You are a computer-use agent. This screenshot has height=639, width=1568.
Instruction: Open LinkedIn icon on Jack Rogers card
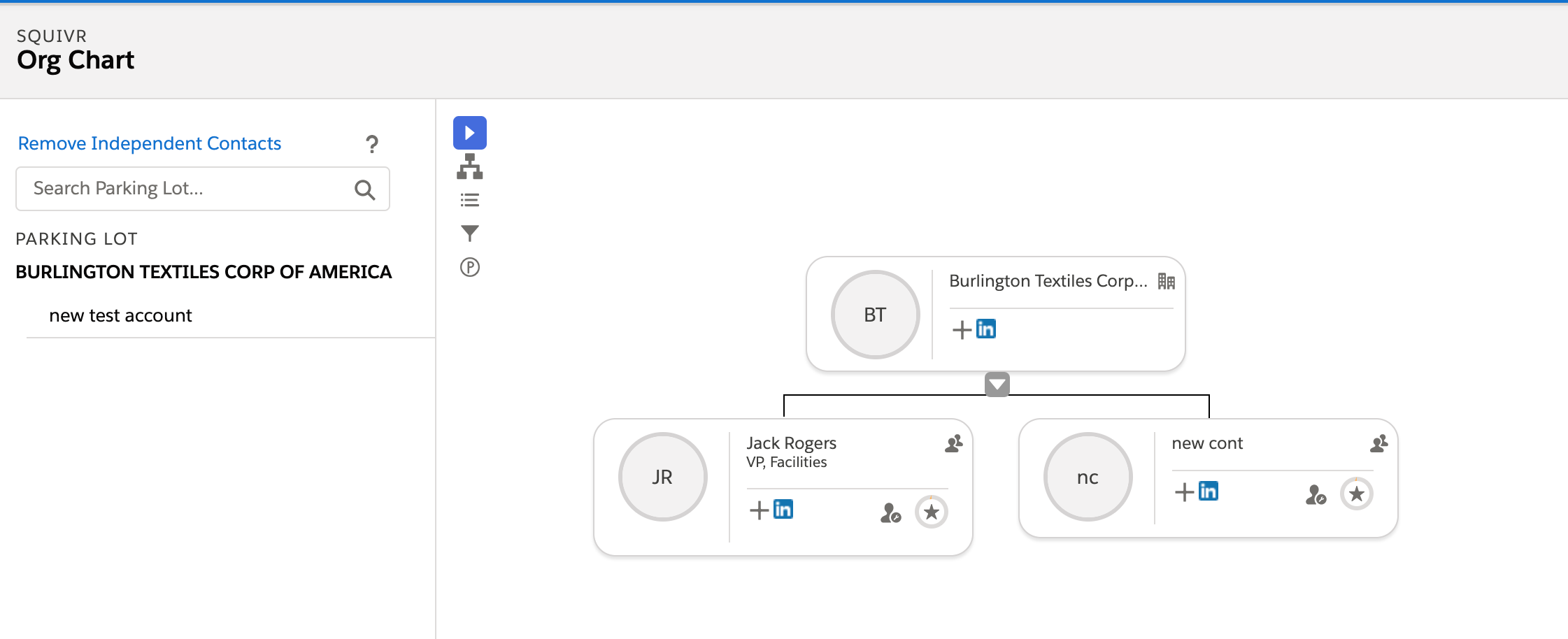(783, 509)
